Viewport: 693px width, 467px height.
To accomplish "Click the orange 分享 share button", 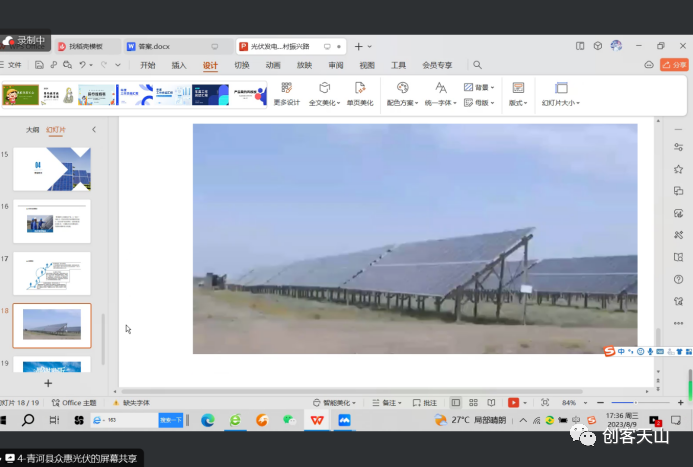I will pos(674,65).
